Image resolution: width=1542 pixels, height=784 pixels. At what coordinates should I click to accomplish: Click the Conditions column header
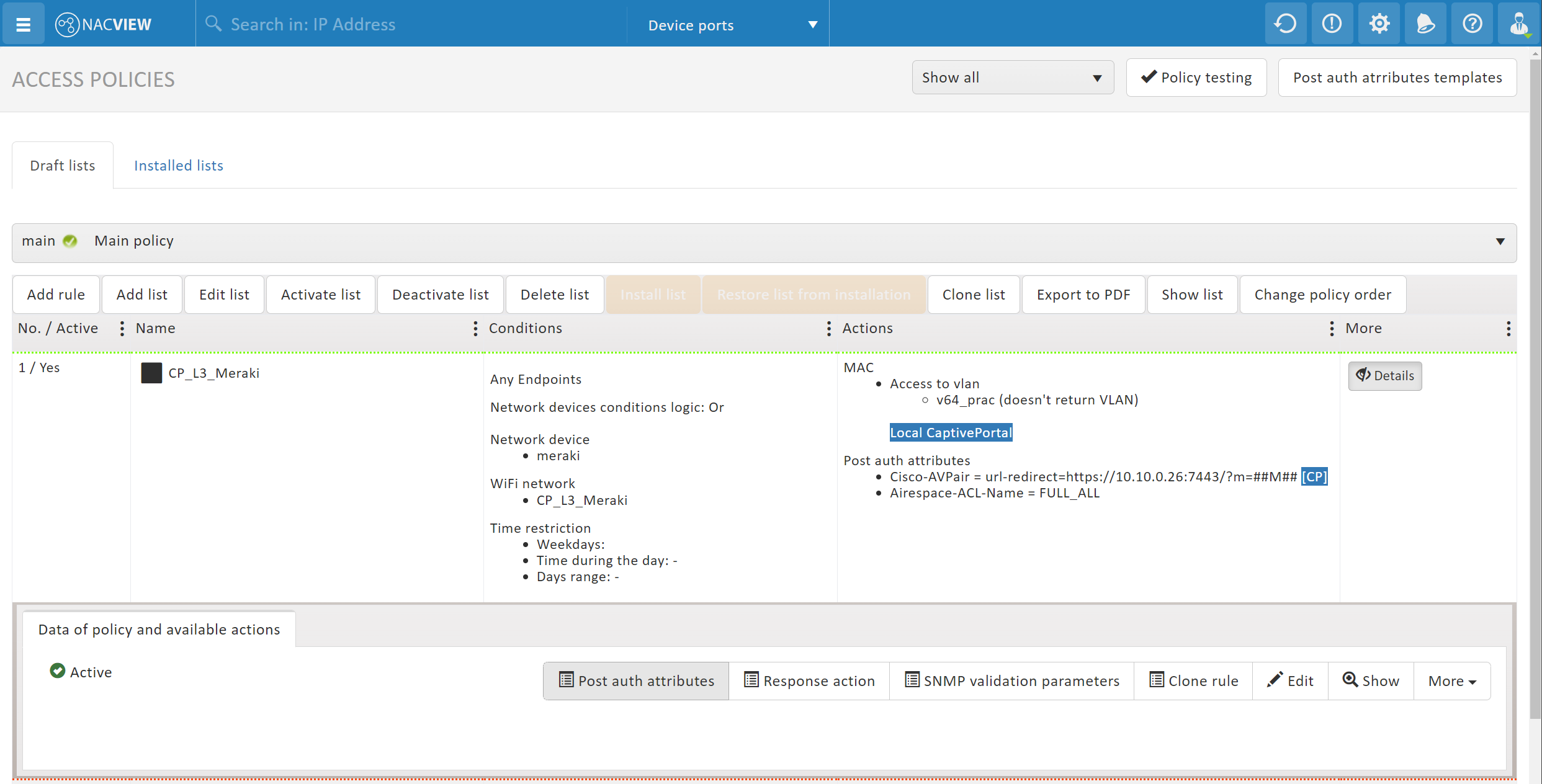526,328
